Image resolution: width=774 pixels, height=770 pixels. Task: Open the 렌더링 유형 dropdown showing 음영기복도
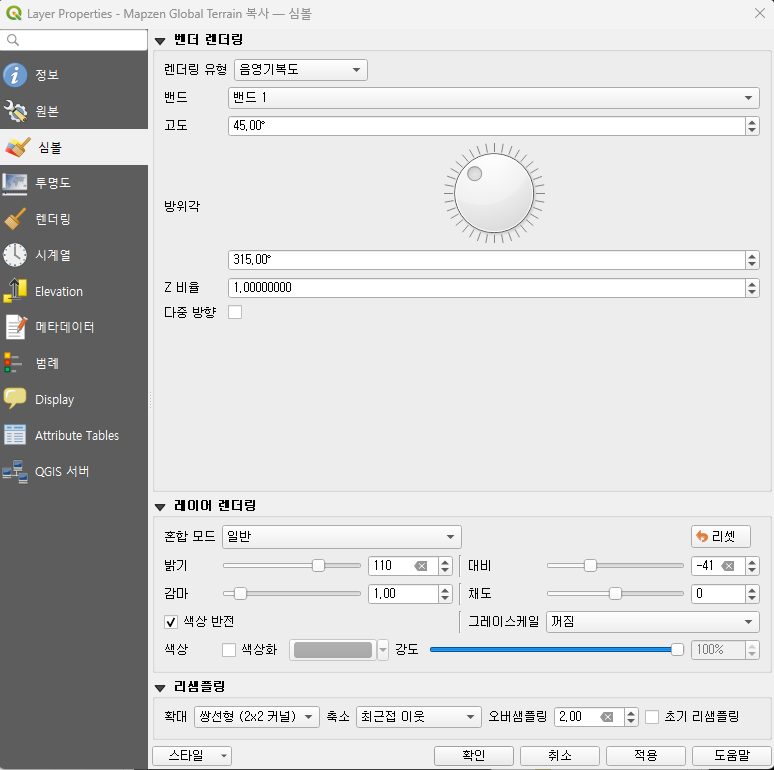pyautogui.click(x=301, y=70)
